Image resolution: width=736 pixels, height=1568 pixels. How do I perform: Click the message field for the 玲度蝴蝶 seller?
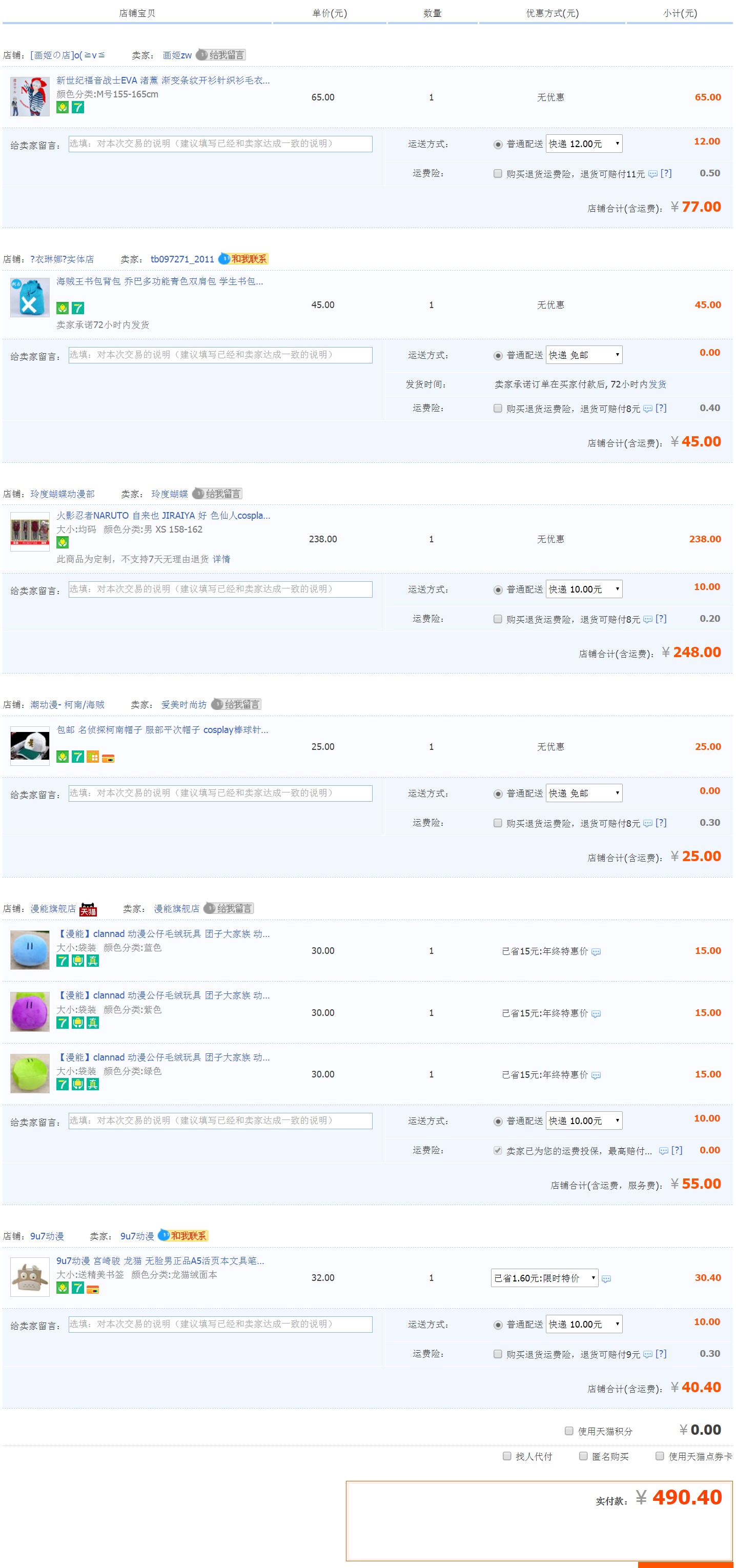[x=220, y=588]
